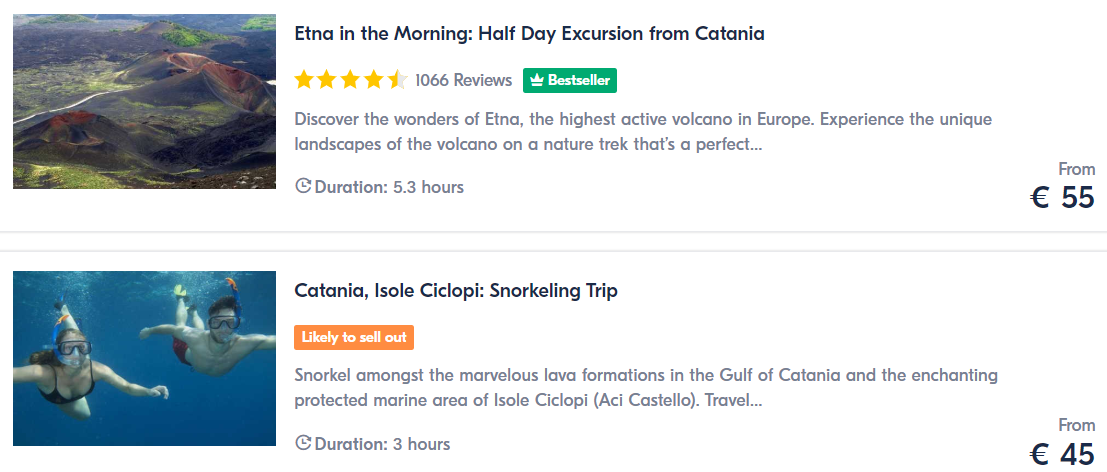Click the clock icon beside 5.3 hours duration
This screenshot has height=472, width=1107.
[303, 186]
